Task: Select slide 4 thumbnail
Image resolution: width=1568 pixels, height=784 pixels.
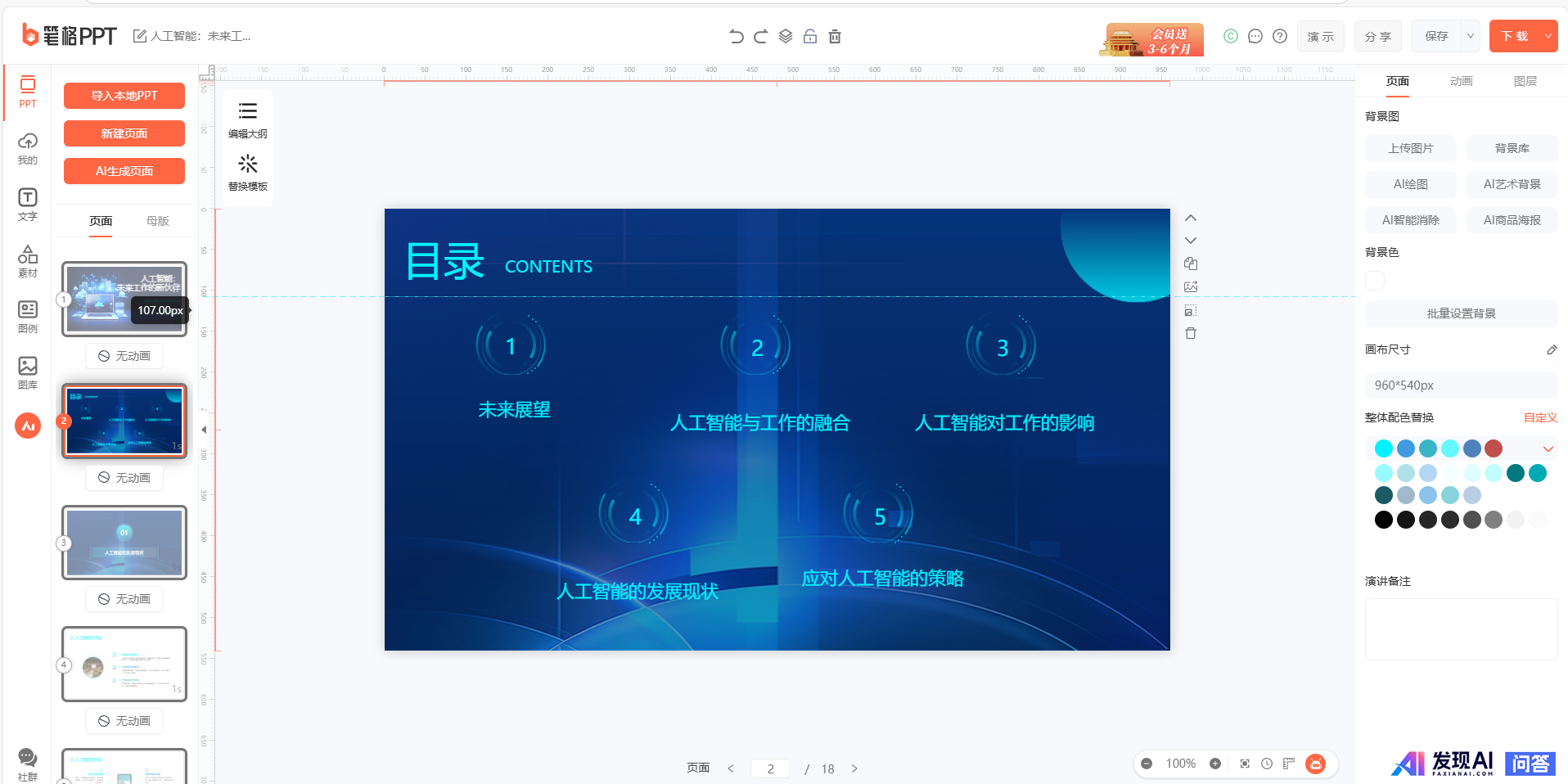Action: [x=124, y=664]
